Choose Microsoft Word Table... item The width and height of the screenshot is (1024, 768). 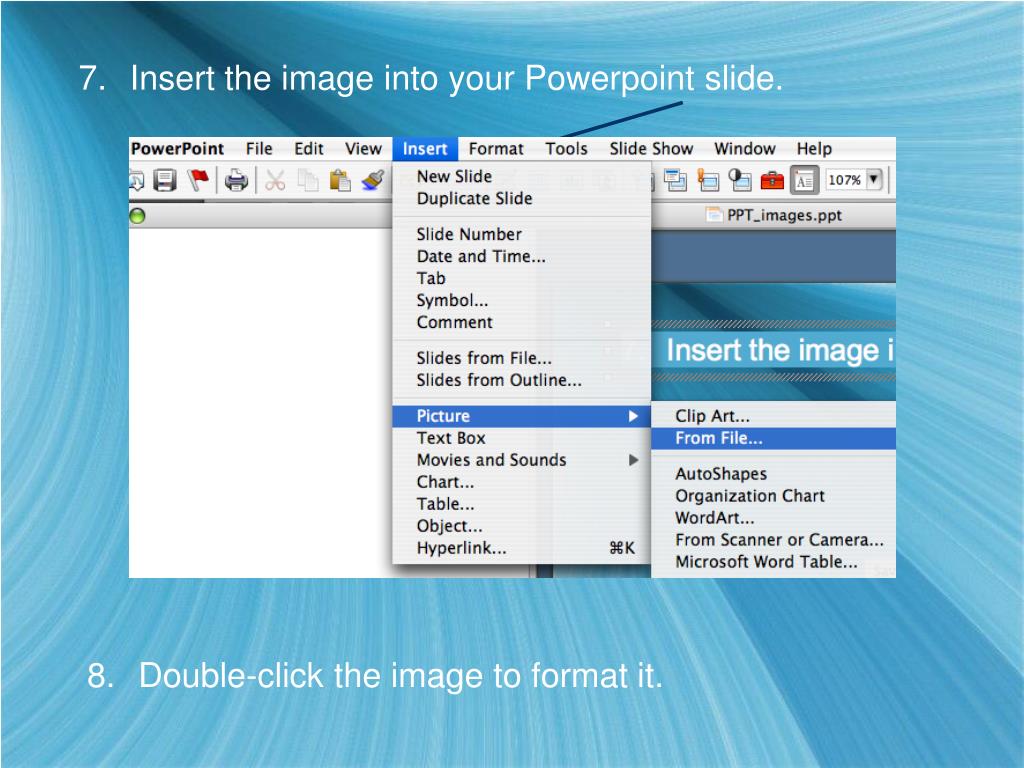[x=773, y=562]
